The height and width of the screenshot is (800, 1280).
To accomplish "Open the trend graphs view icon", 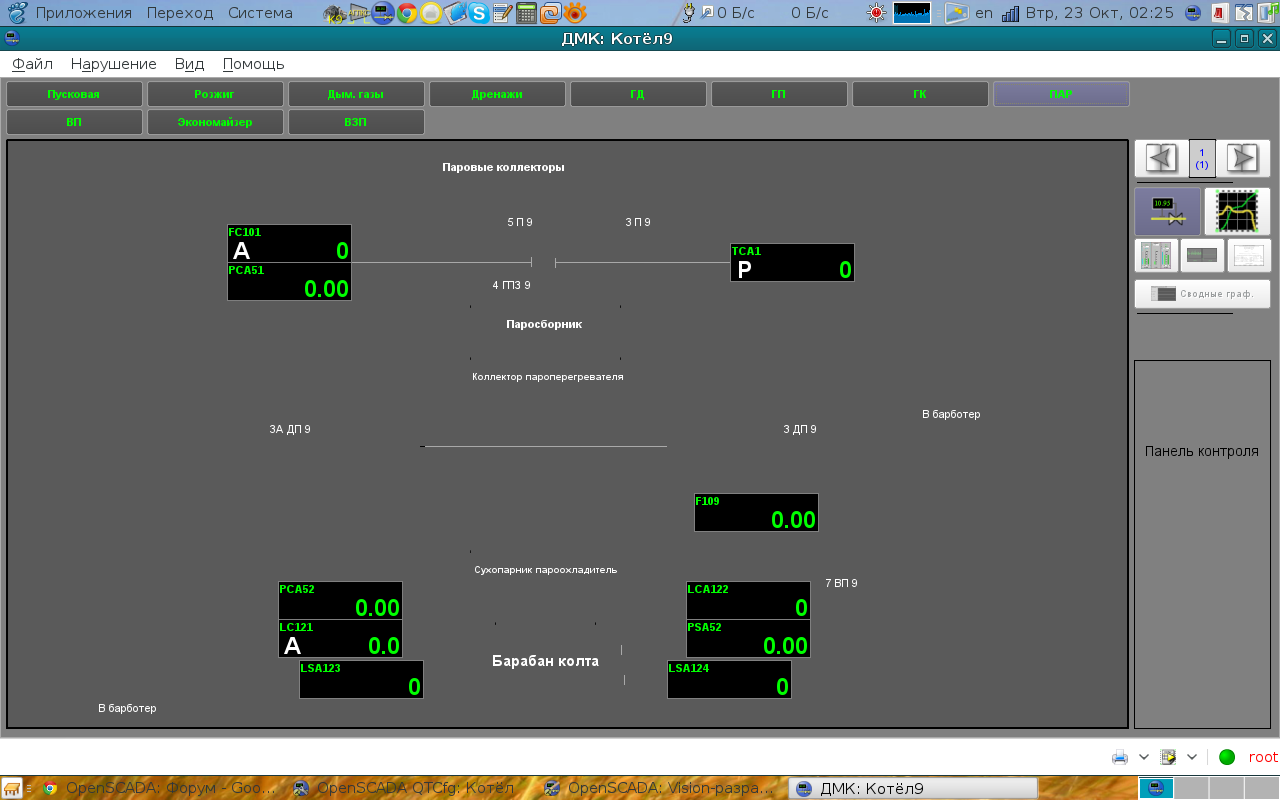I will pyautogui.click(x=1237, y=211).
